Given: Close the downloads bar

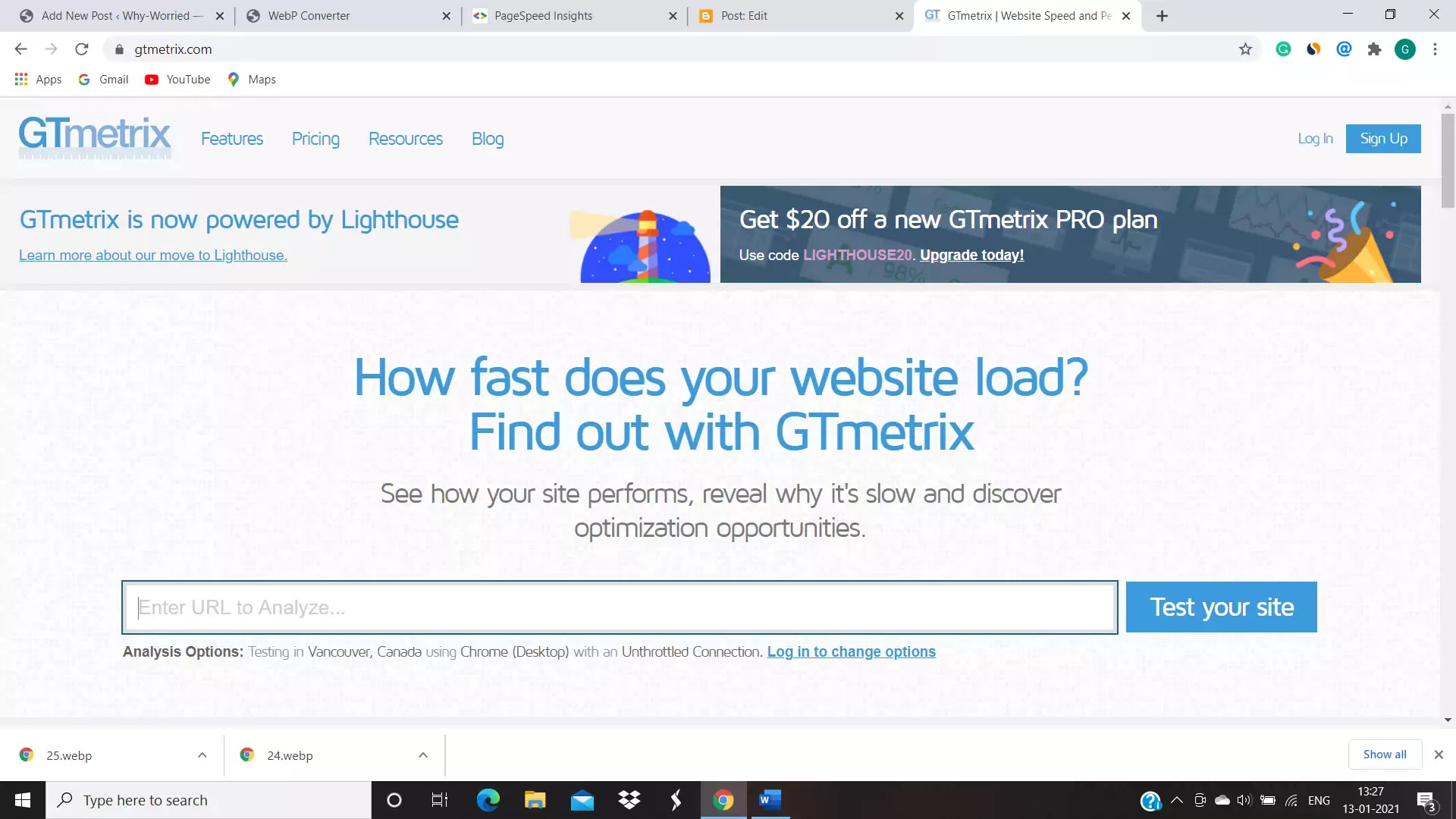Looking at the screenshot, I should tap(1439, 755).
